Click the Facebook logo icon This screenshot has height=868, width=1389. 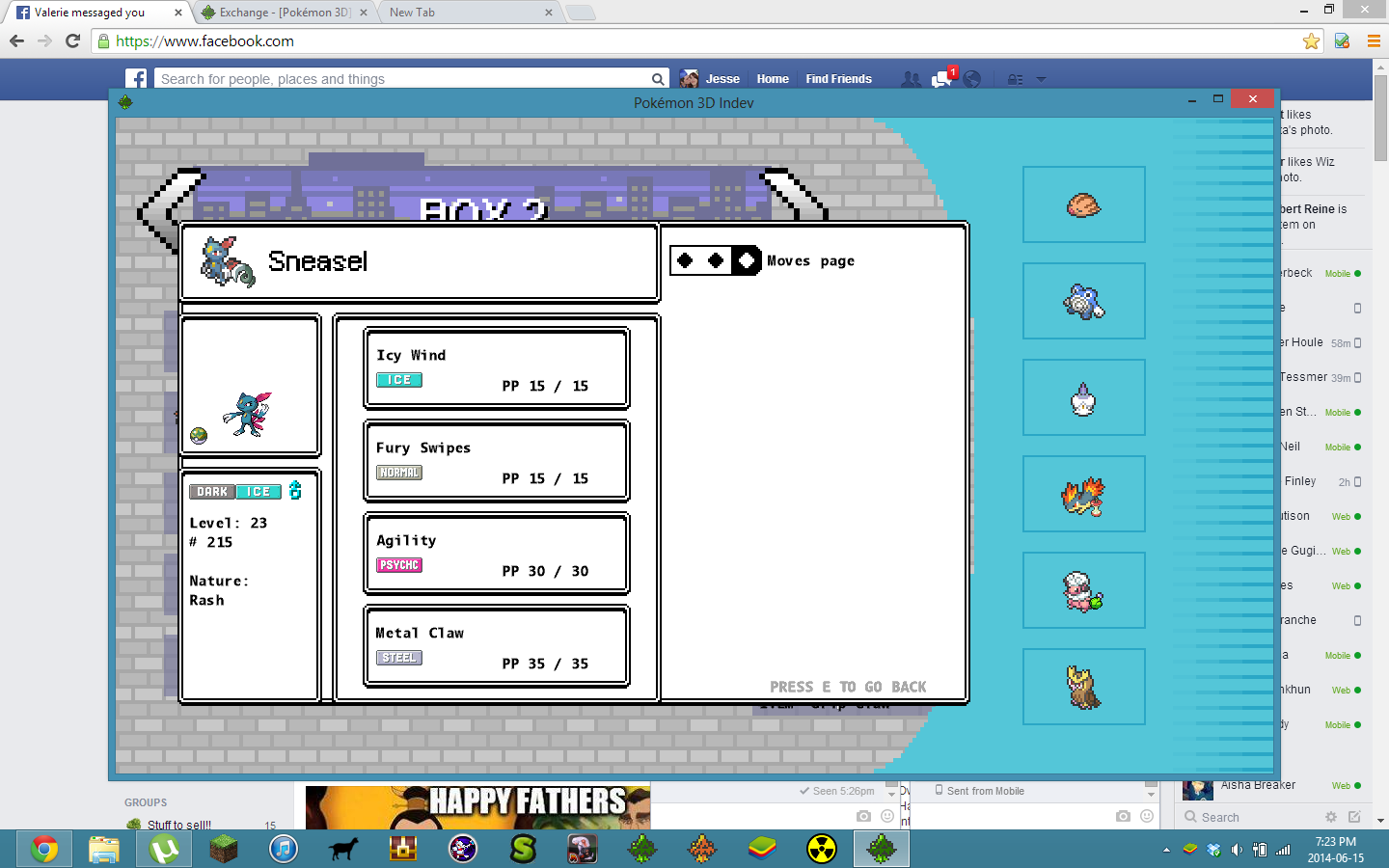click(x=136, y=79)
